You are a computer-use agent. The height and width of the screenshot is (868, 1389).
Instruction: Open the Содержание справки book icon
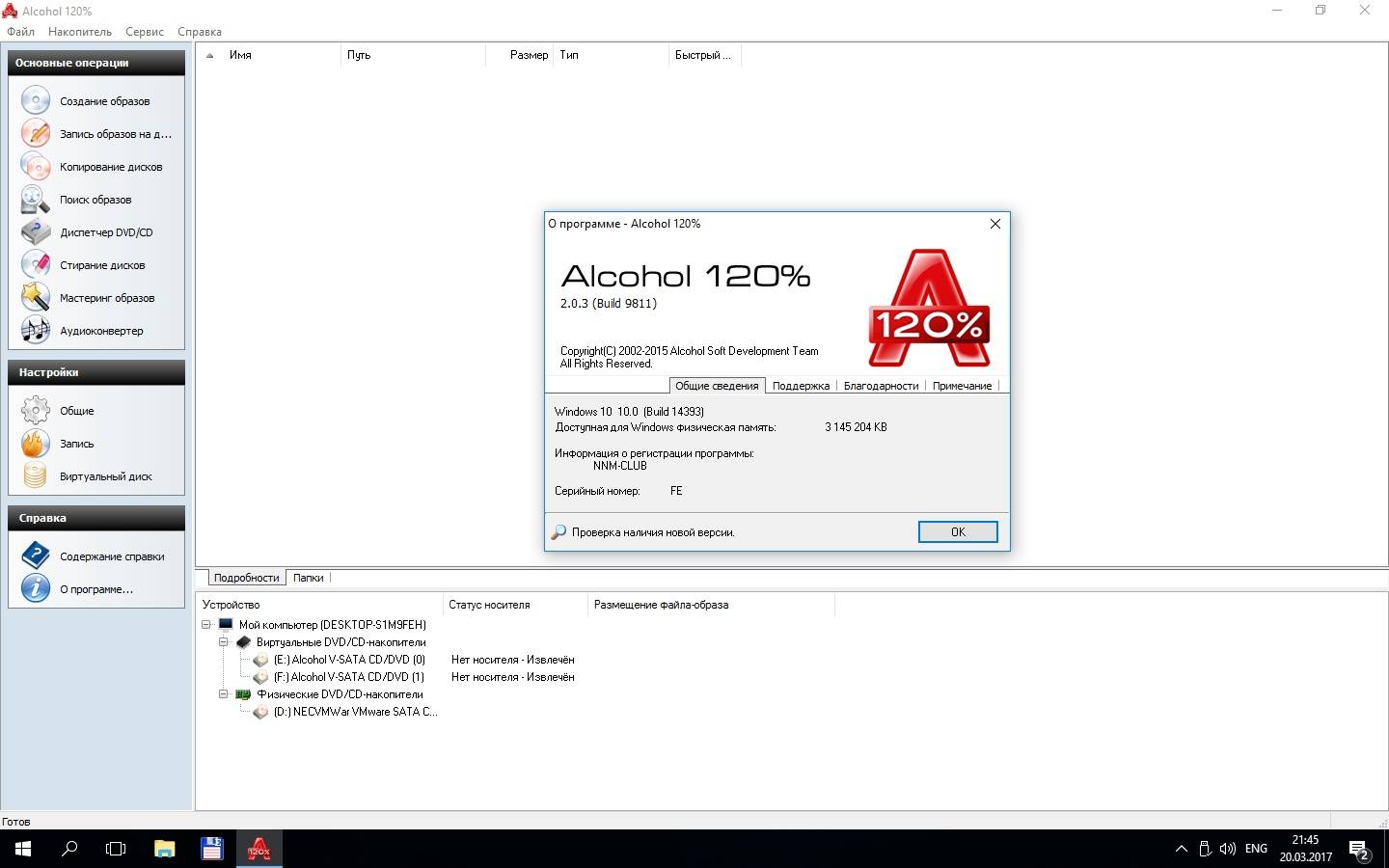(x=36, y=556)
